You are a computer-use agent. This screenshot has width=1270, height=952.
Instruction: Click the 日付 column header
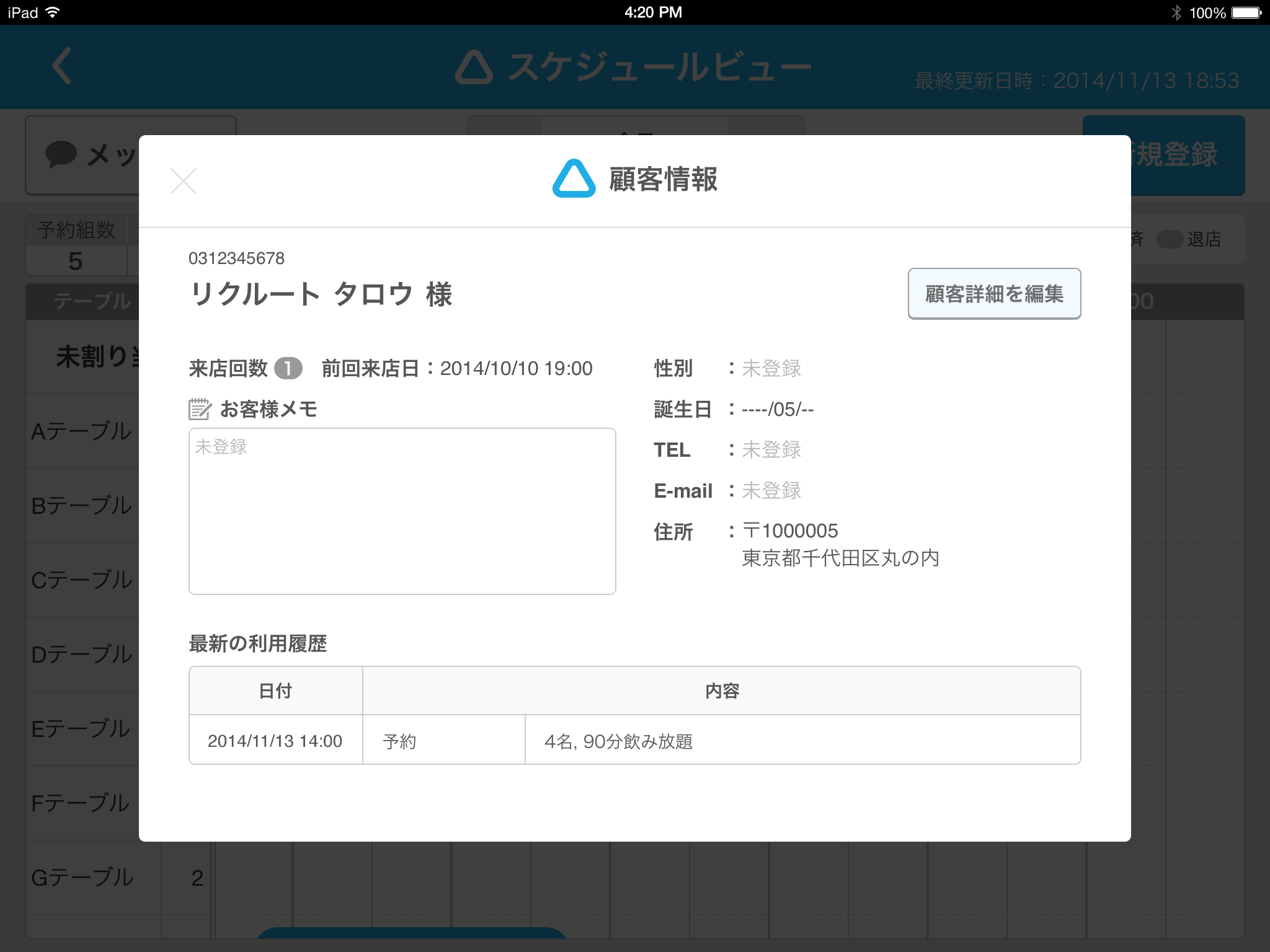tap(275, 690)
